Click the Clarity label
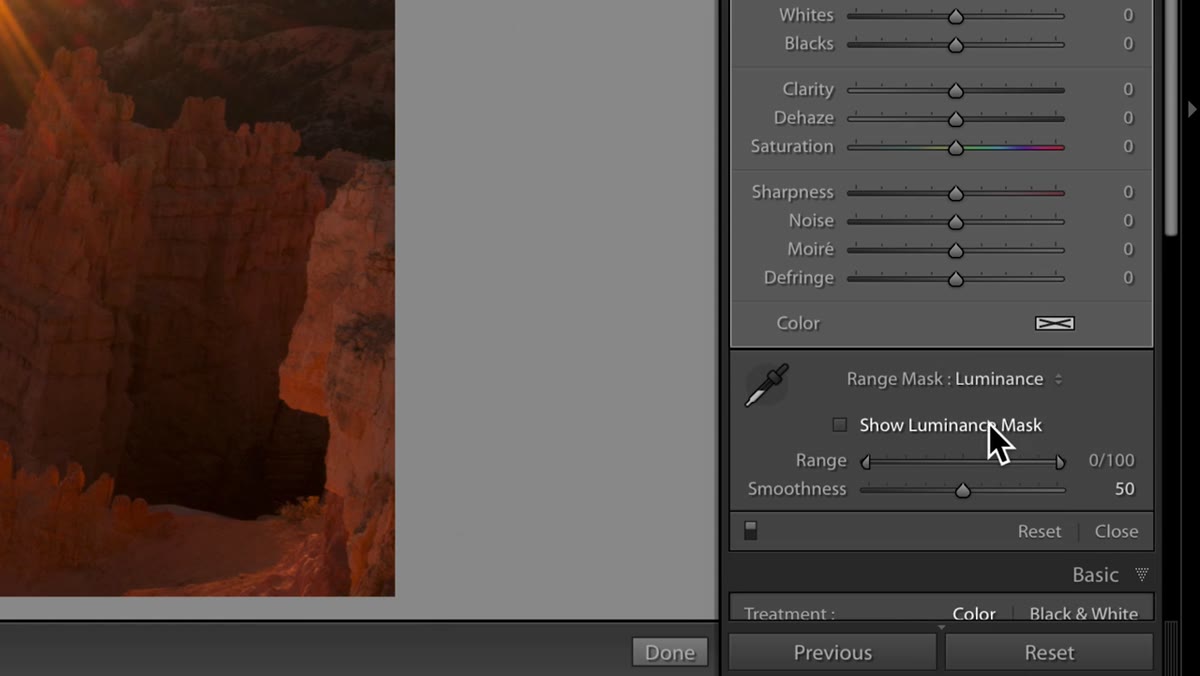 coord(808,89)
